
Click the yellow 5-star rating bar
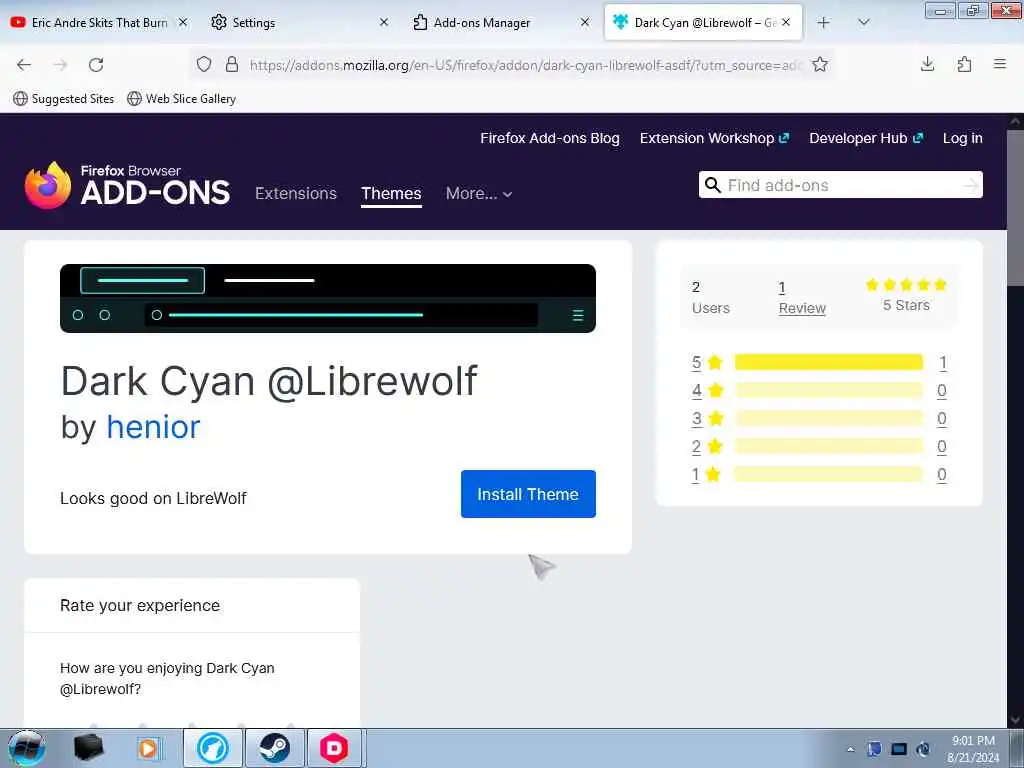pyautogui.click(x=829, y=362)
